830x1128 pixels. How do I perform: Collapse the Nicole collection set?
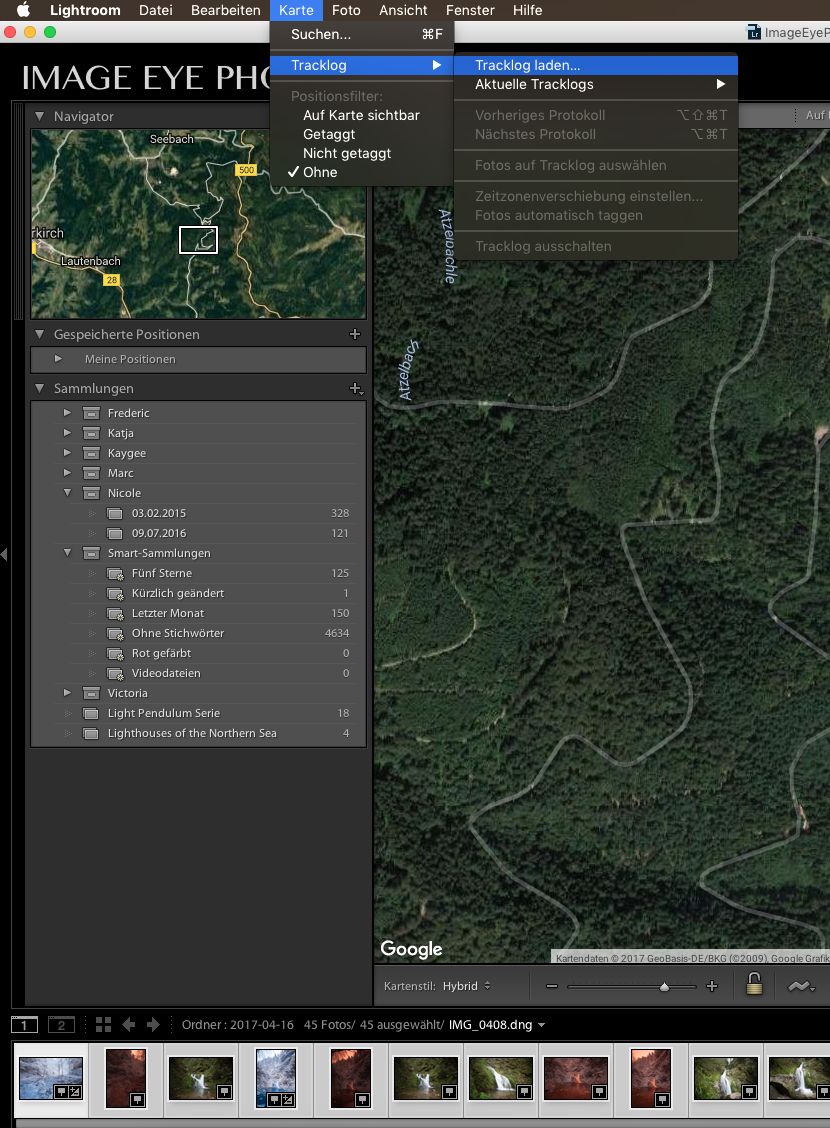pyautogui.click(x=67, y=493)
